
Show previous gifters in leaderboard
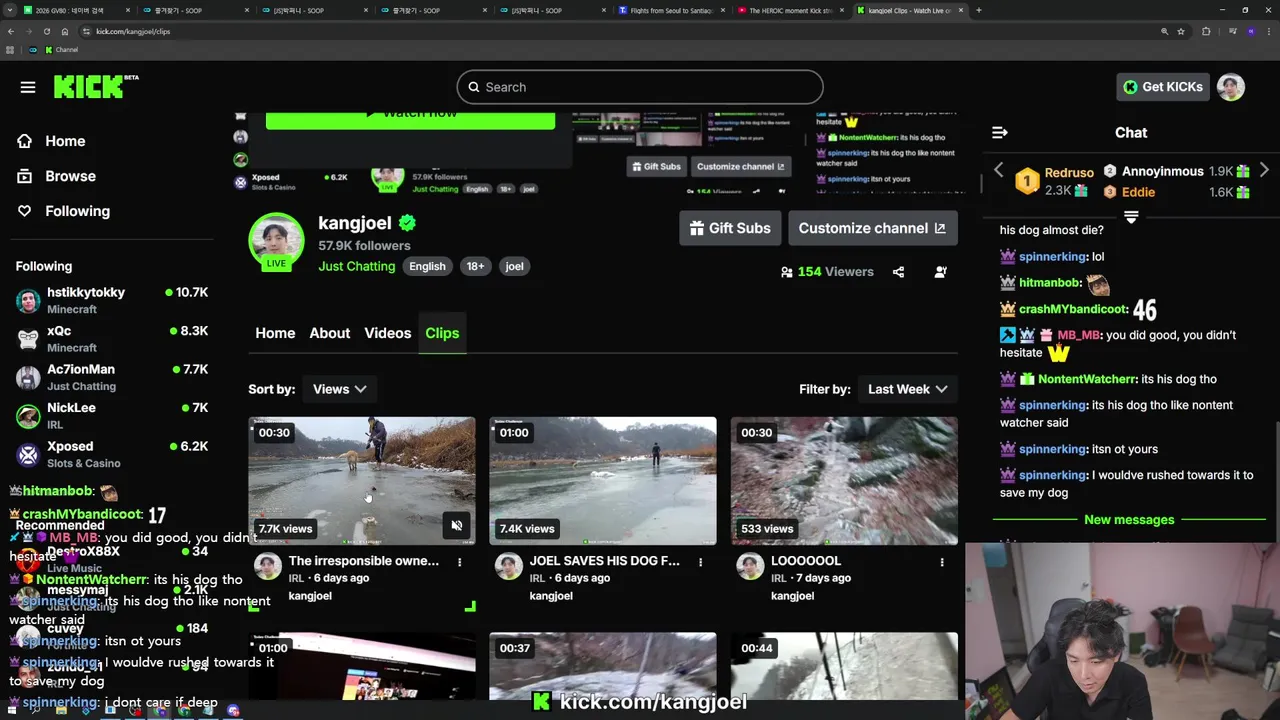[998, 170]
